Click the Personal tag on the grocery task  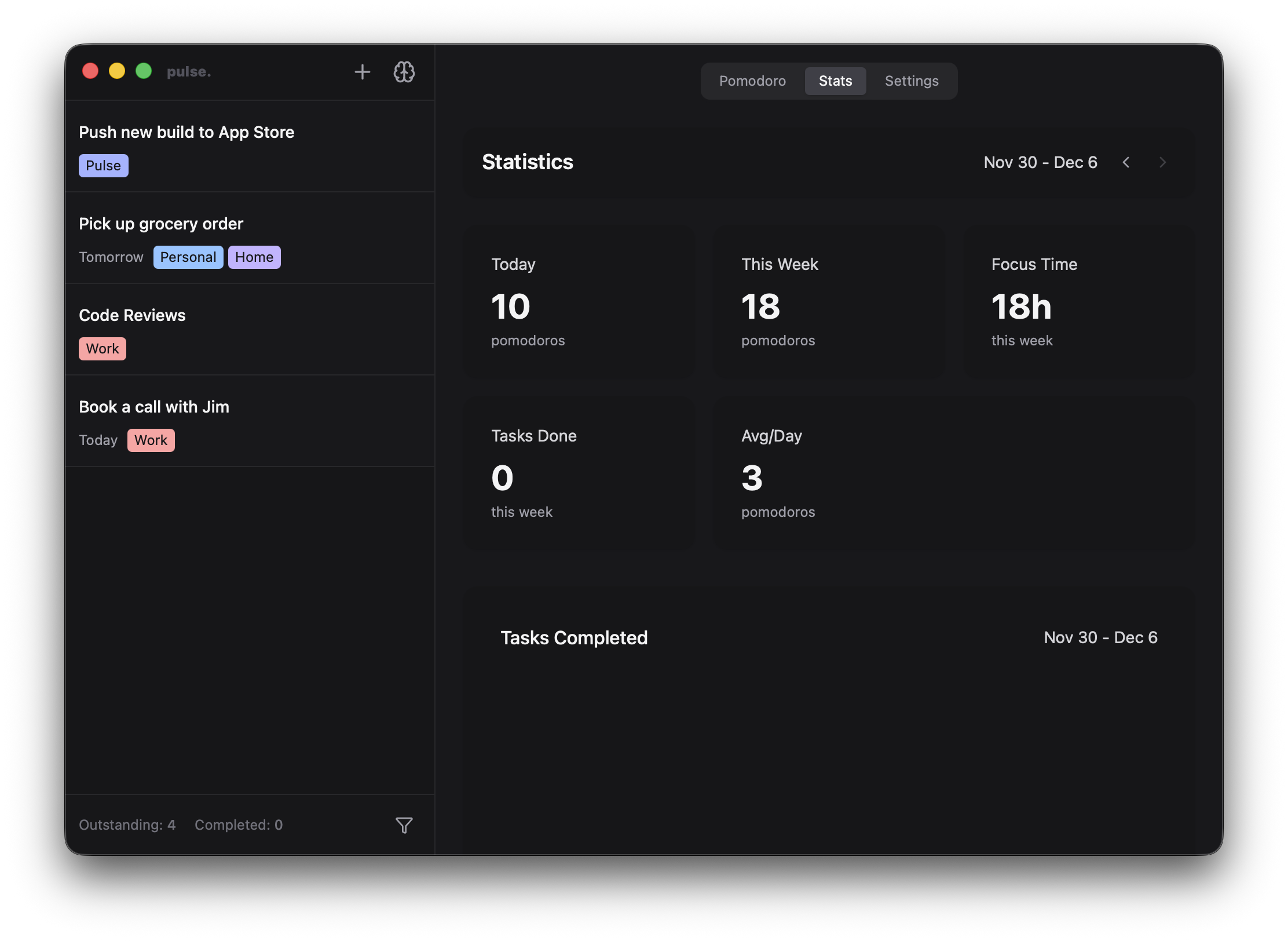pyautogui.click(x=188, y=257)
